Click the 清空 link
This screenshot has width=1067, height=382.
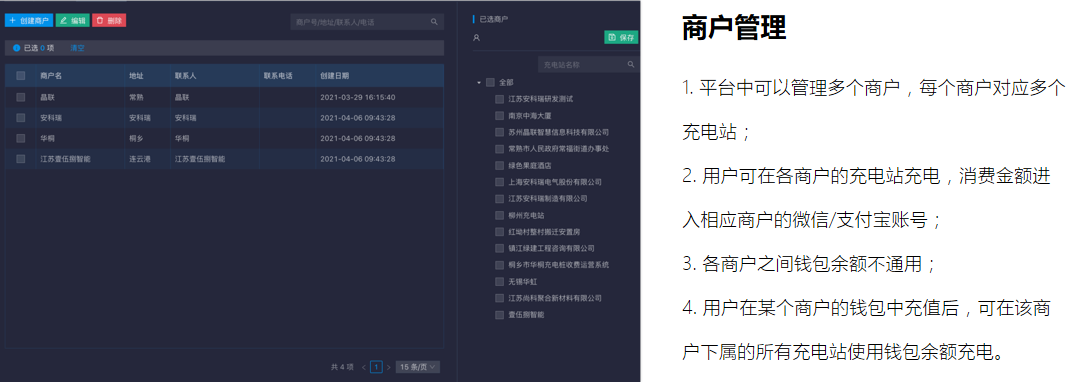pyautogui.click(x=78, y=48)
